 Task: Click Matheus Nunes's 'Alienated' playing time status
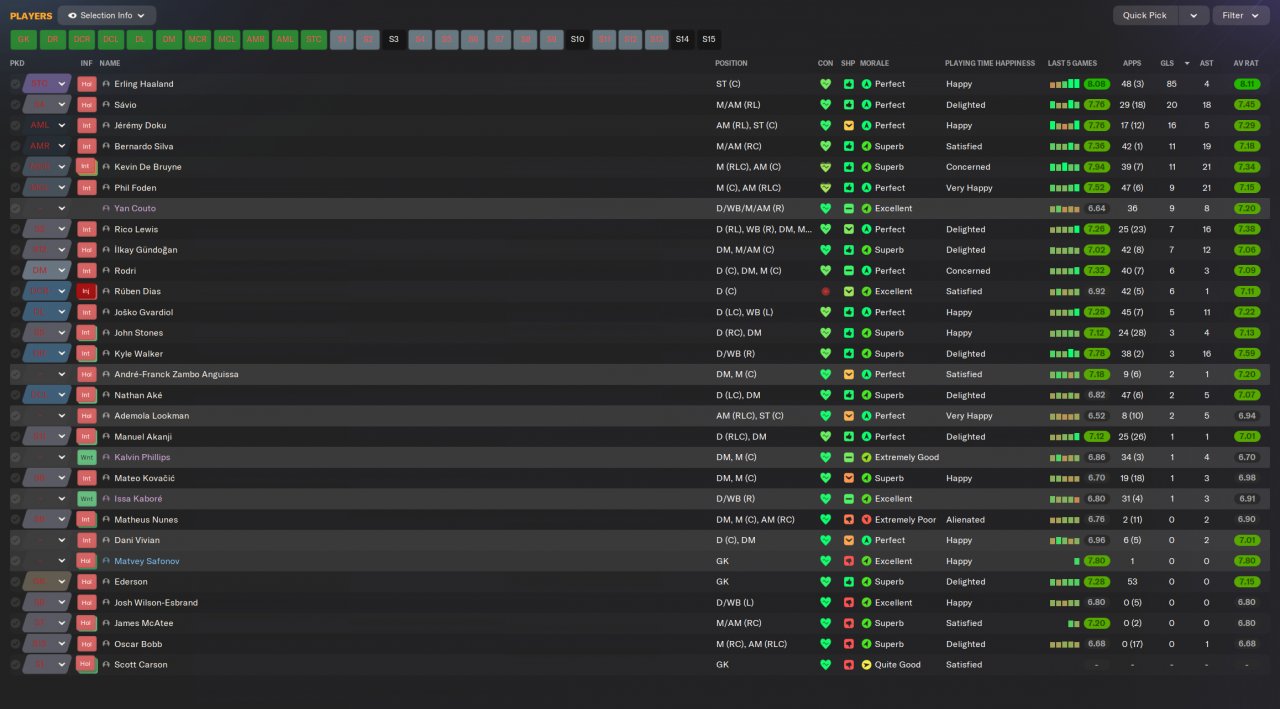(x=965, y=519)
